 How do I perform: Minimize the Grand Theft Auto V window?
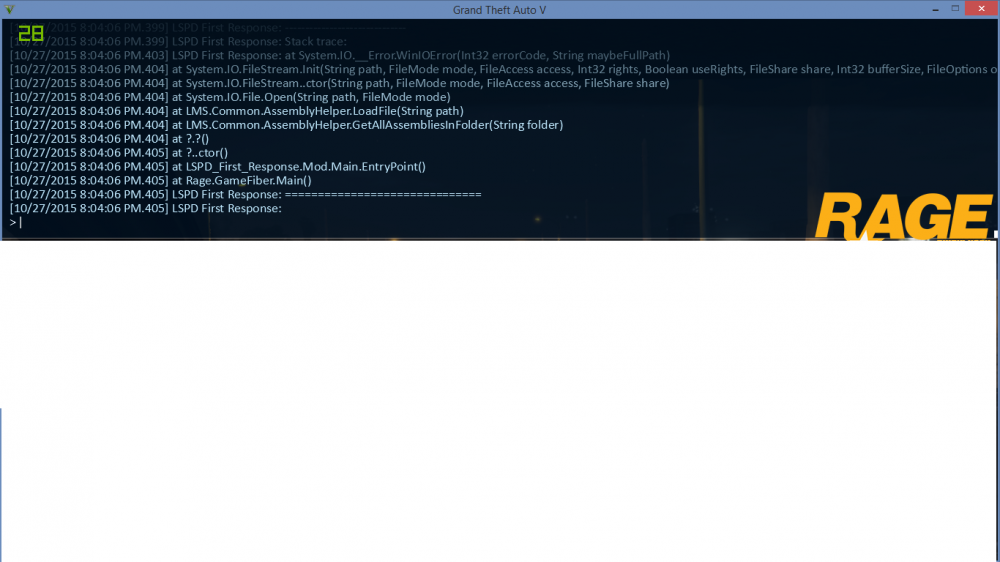(x=935, y=10)
